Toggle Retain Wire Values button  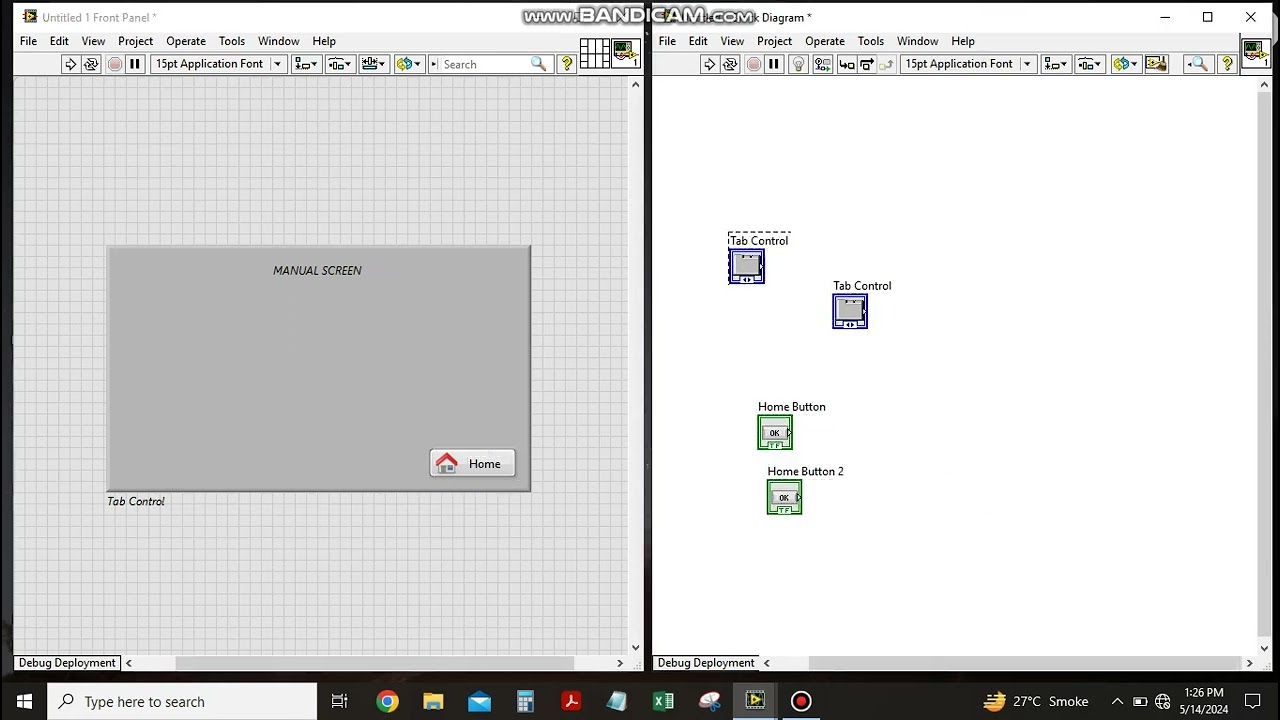click(822, 64)
